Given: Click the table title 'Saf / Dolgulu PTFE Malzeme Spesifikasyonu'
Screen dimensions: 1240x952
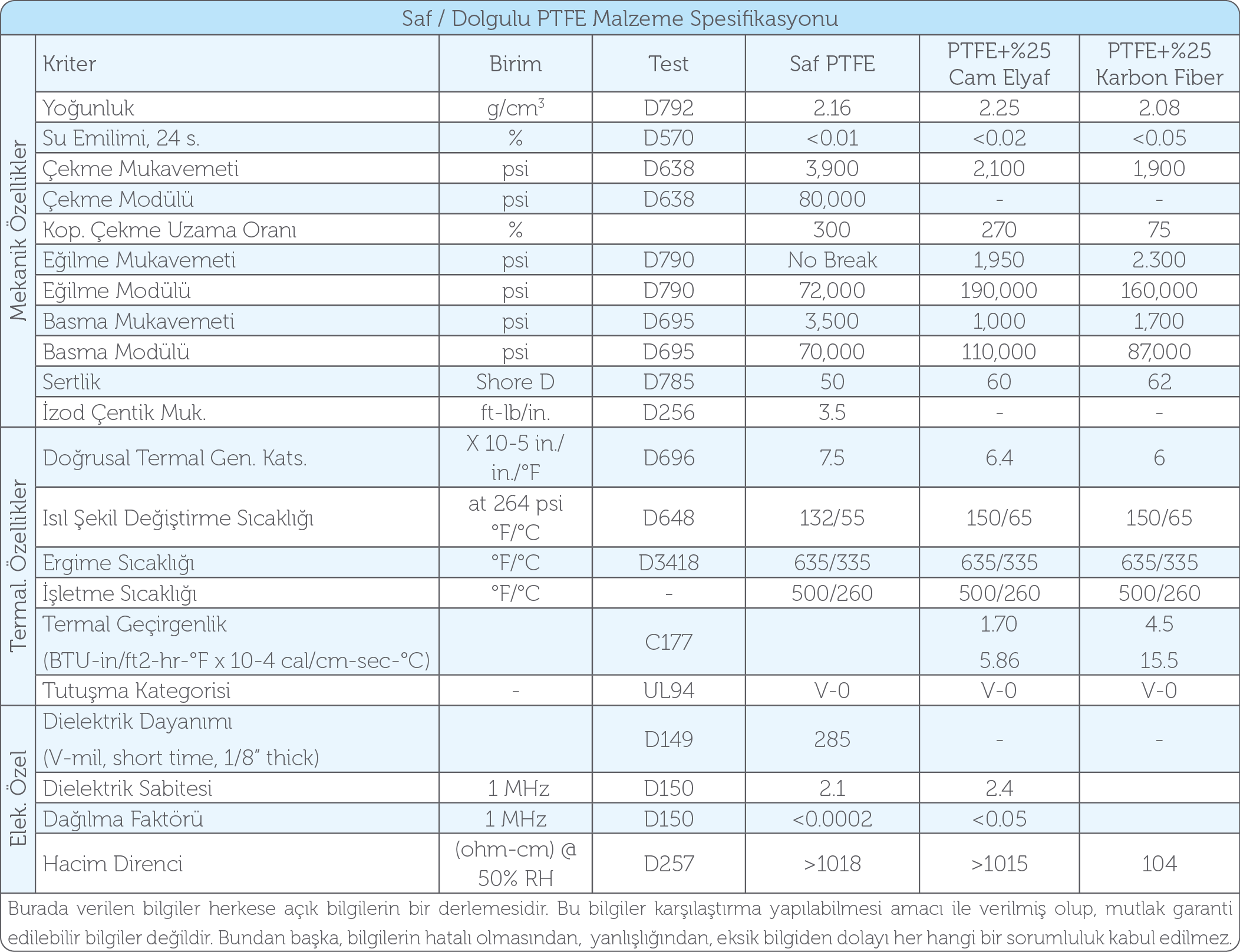Looking at the screenshot, I should point(619,18).
